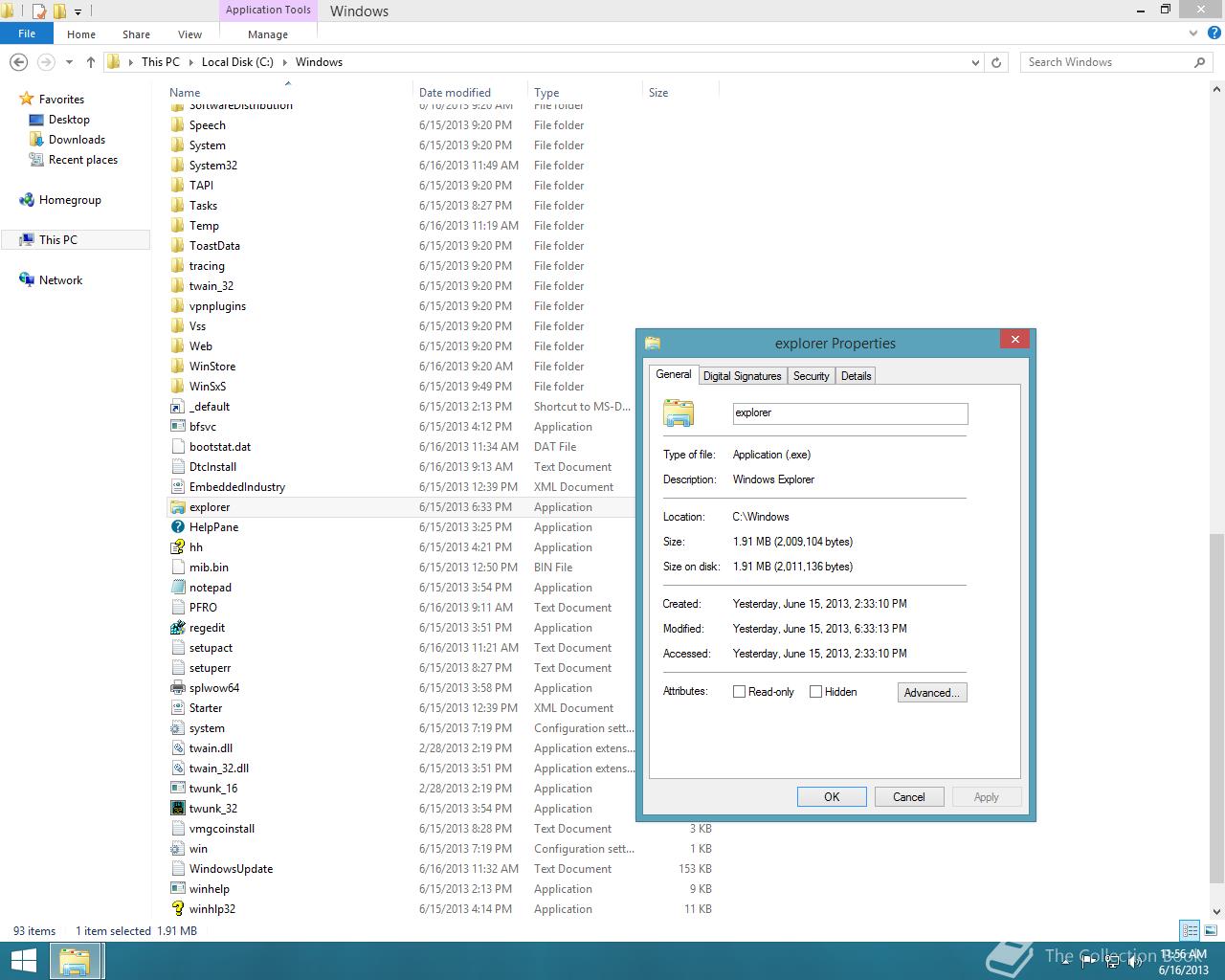Expand the ribbon with the chevron
This screenshot has width=1225, height=980.
1192,33
